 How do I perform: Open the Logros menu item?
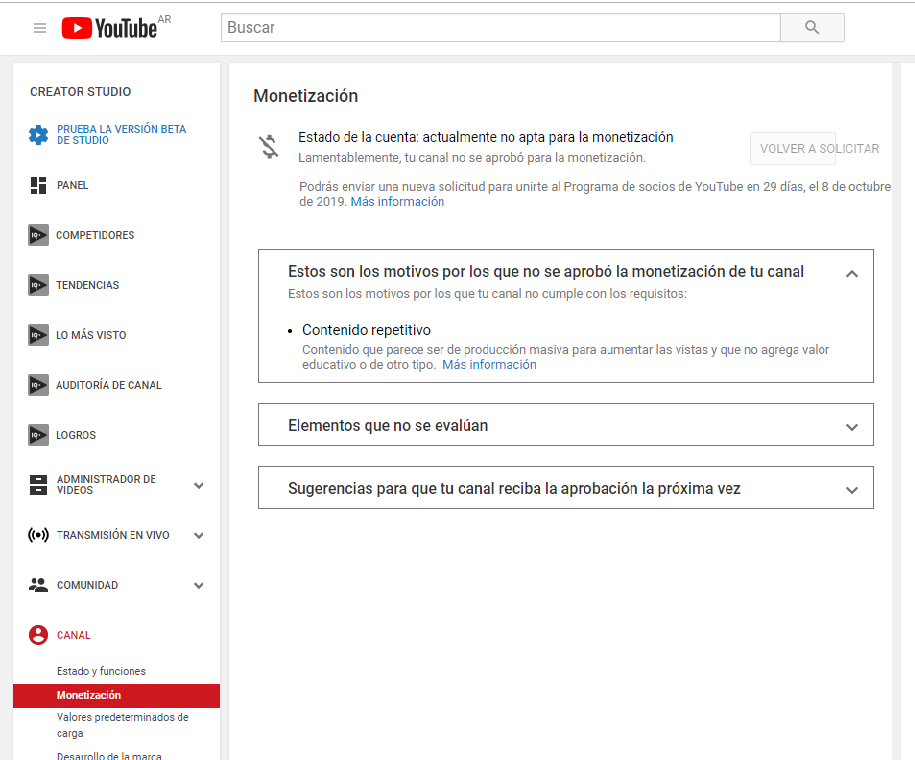(x=76, y=435)
